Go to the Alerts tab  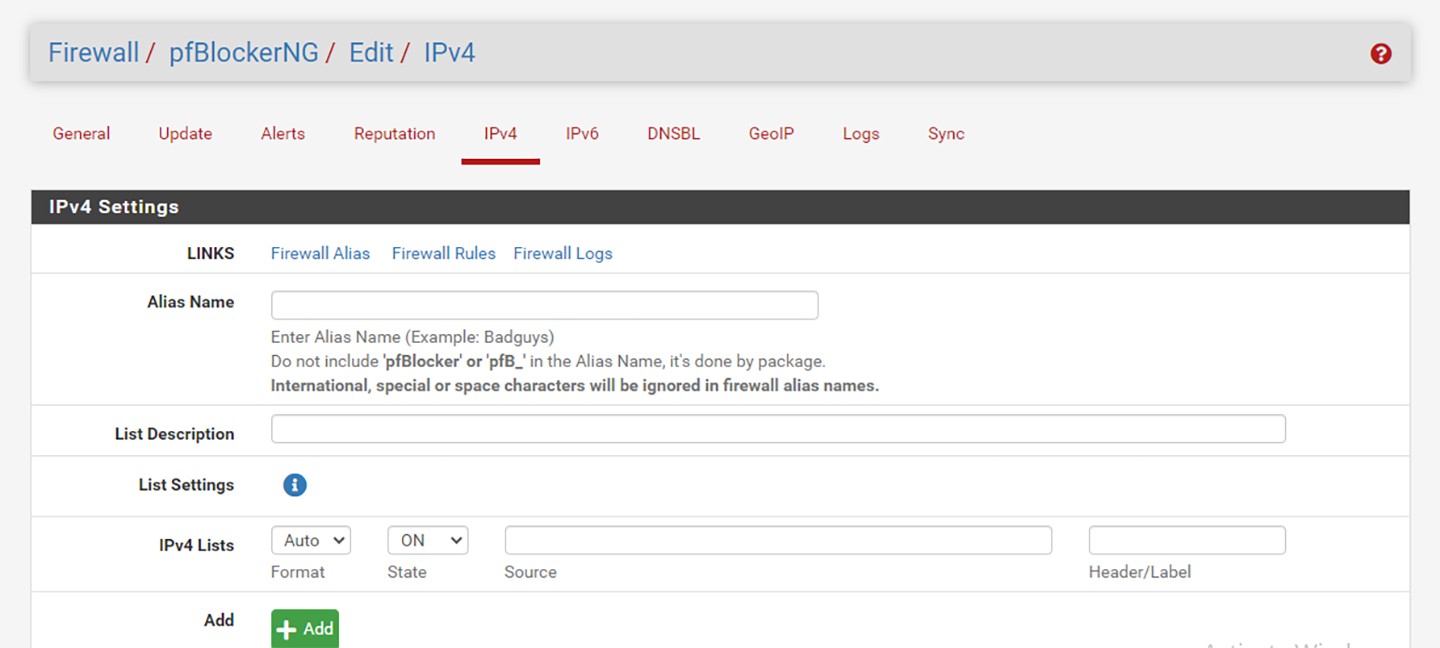283,134
